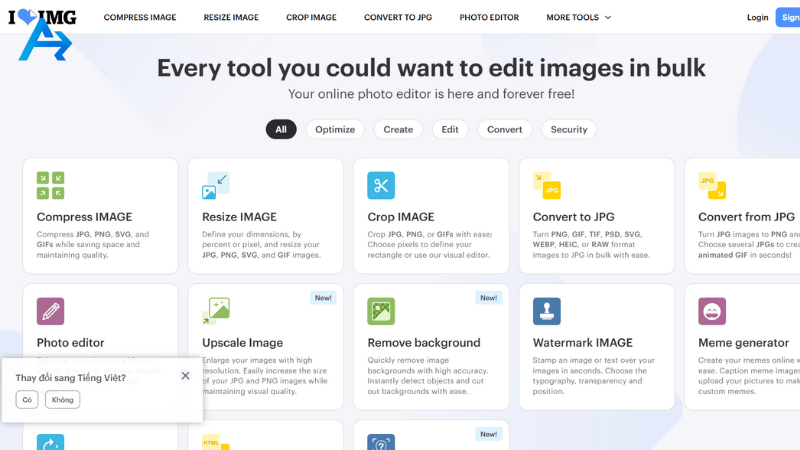The width and height of the screenshot is (800, 450).
Task: Open RESIZE IMAGE in the top menu
Action: click(x=231, y=17)
